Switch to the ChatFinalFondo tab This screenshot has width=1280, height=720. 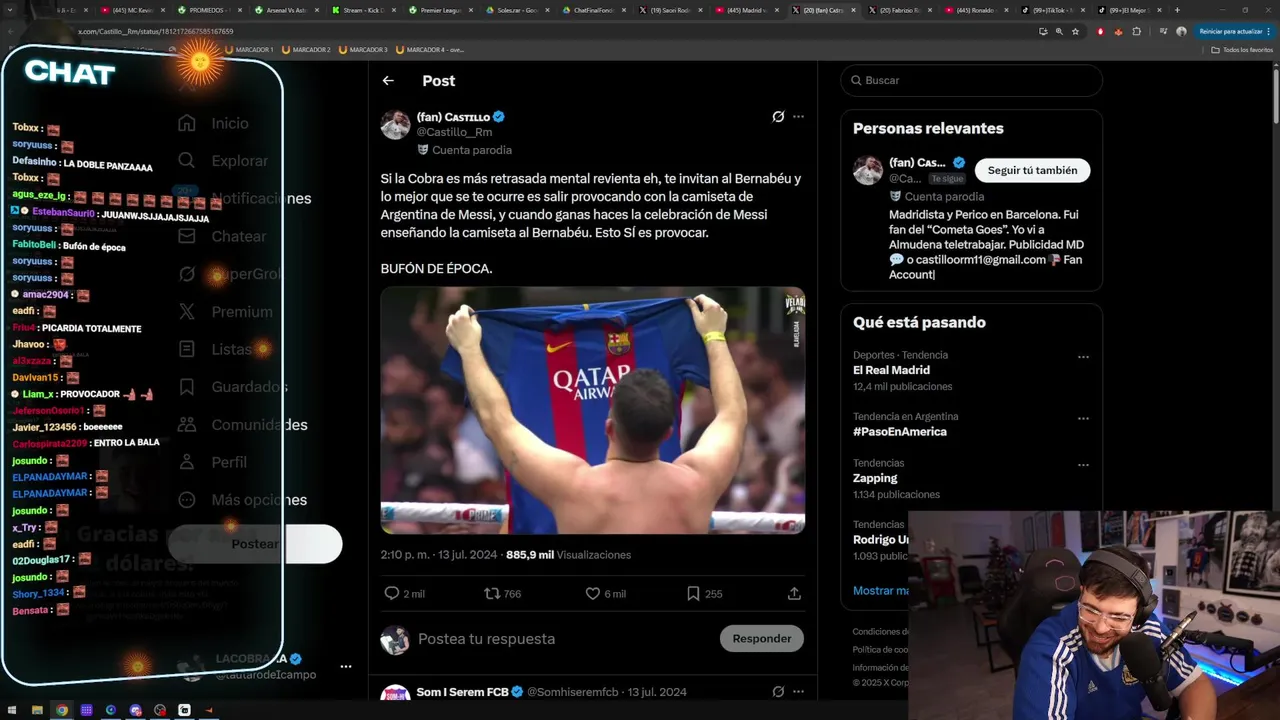[x=593, y=10]
